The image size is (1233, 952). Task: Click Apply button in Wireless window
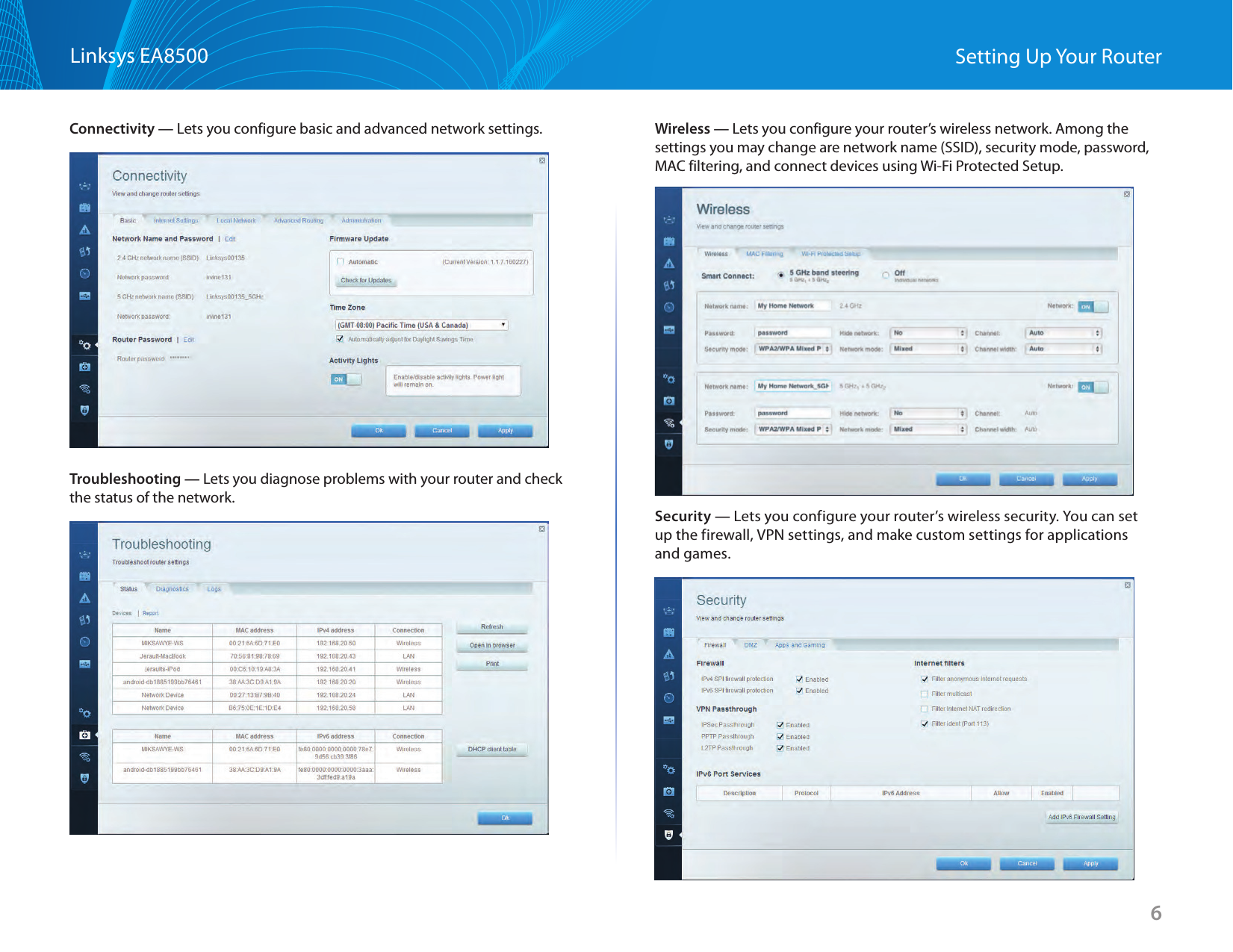point(1090,479)
